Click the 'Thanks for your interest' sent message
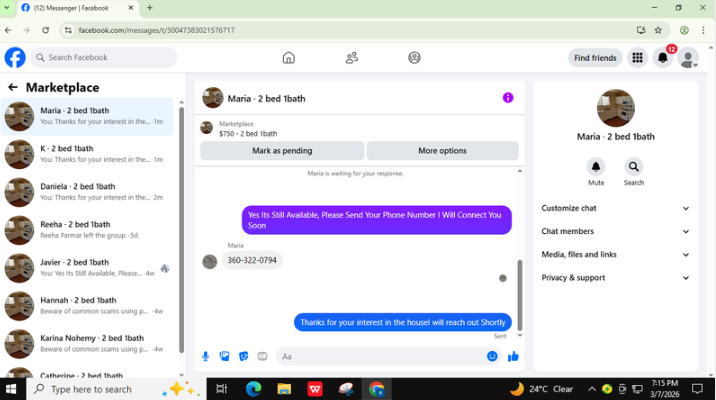Screen dimensions: 716x400 click(x=403, y=322)
